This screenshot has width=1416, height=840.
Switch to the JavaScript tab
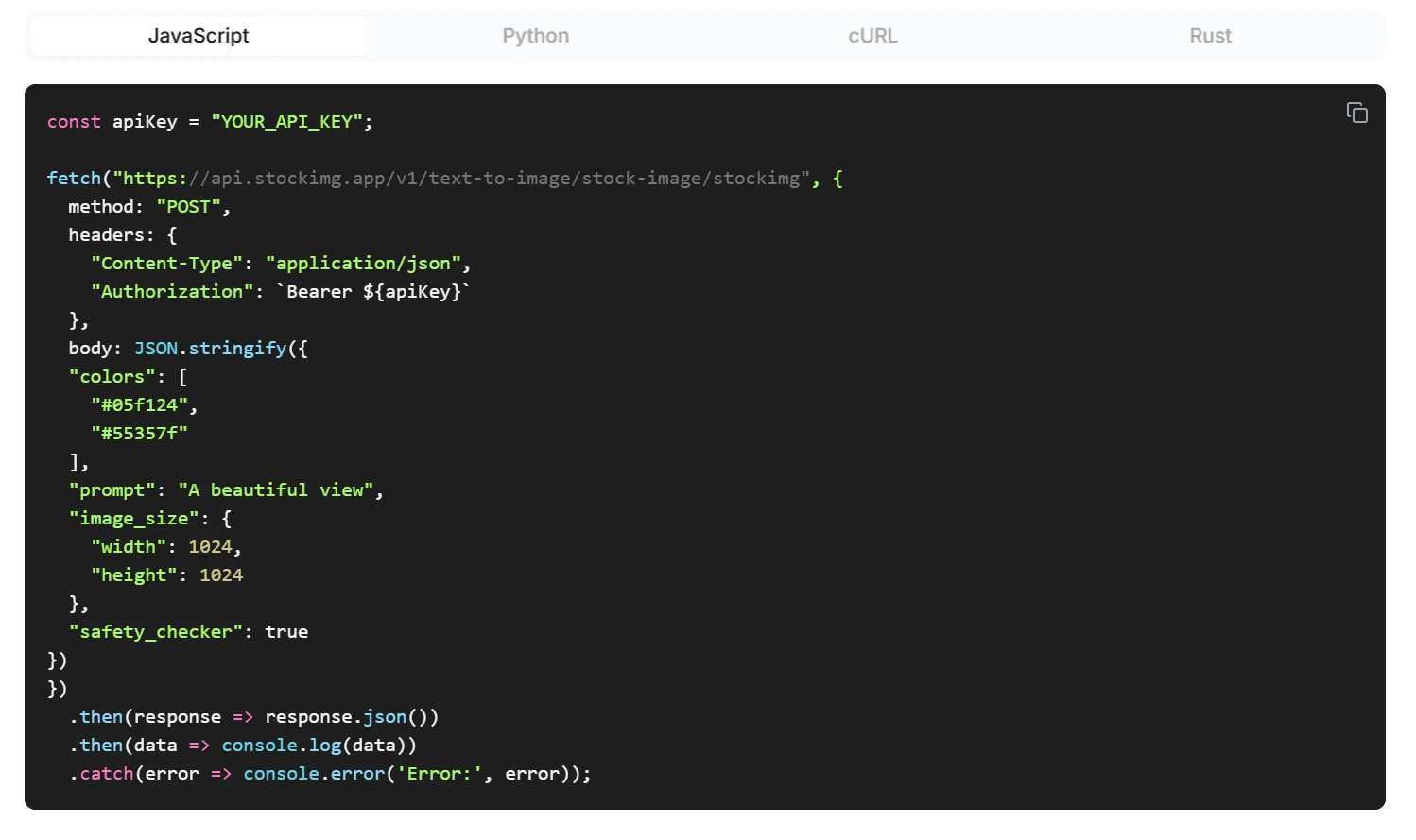tap(199, 36)
